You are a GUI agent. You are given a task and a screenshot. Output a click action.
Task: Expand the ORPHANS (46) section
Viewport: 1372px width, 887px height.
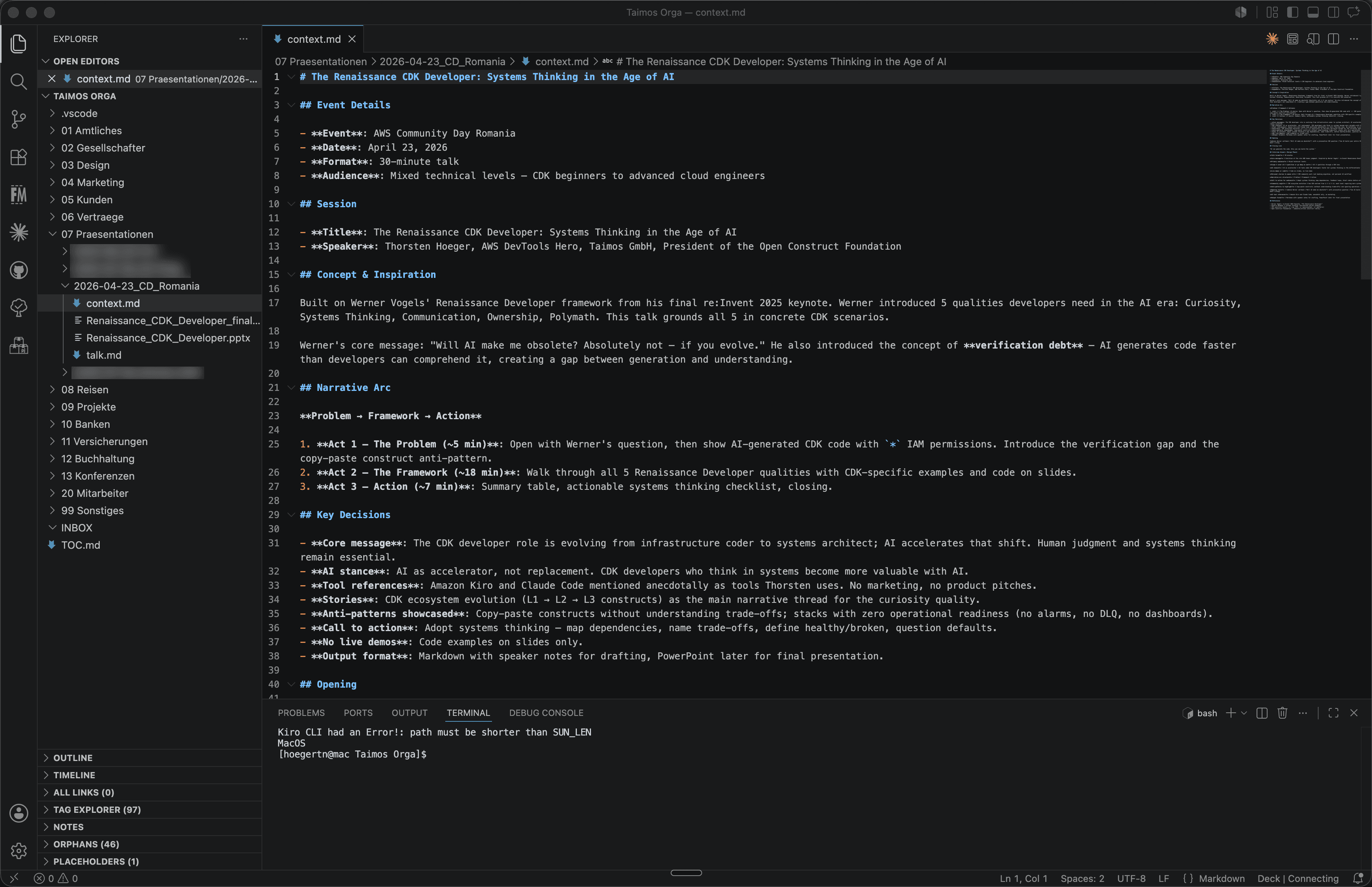coord(150,844)
